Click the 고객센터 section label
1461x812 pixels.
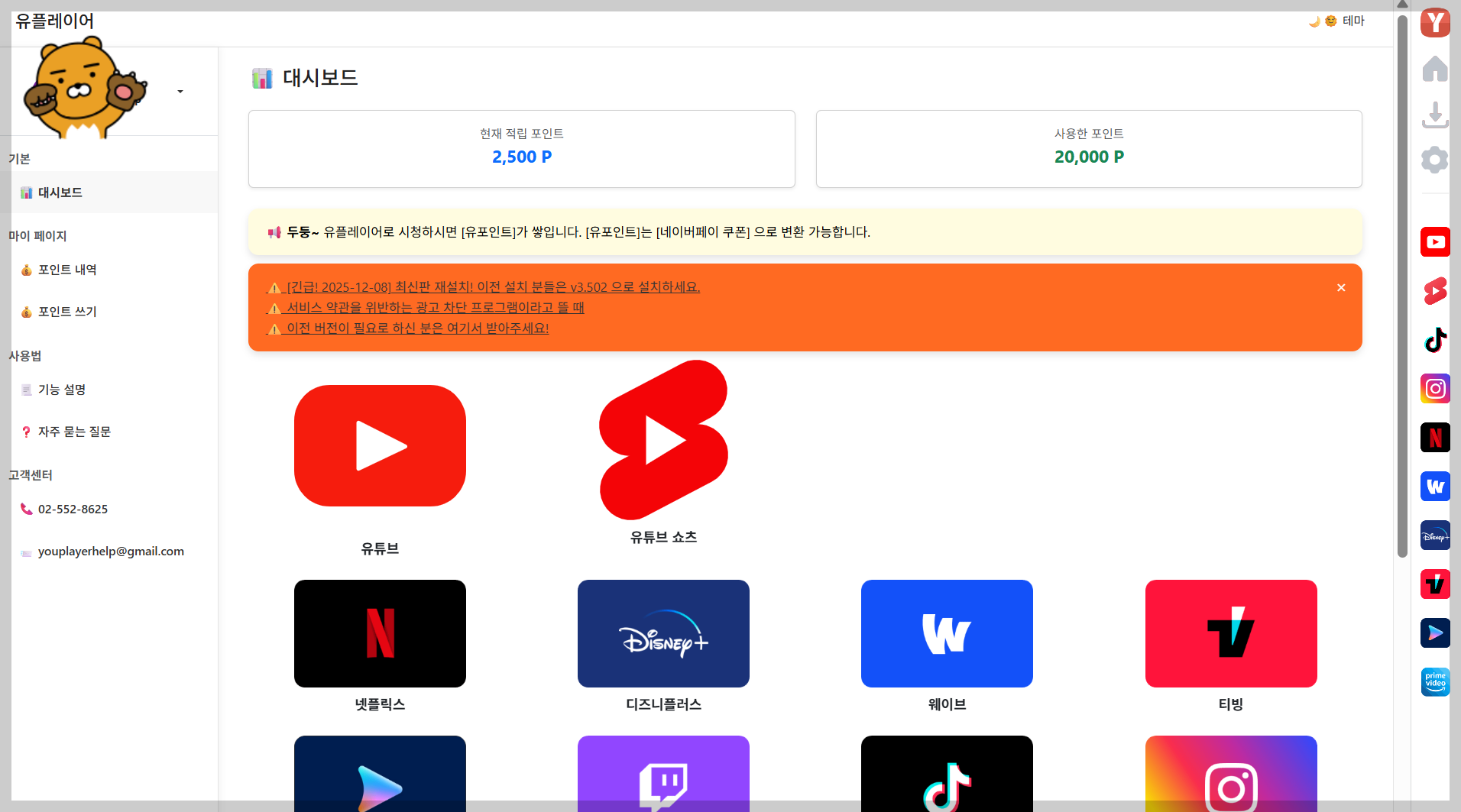31,475
